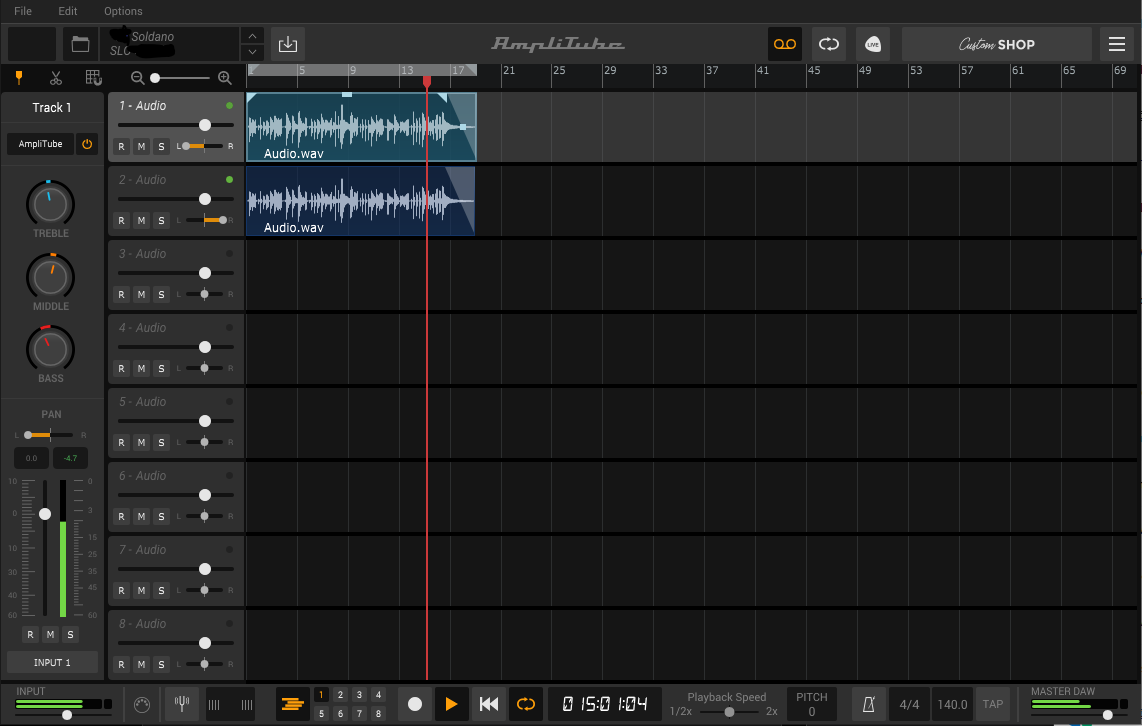1142x726 pixels.
Task: Select the next preset with down arrow
Action: coord(252,52)
